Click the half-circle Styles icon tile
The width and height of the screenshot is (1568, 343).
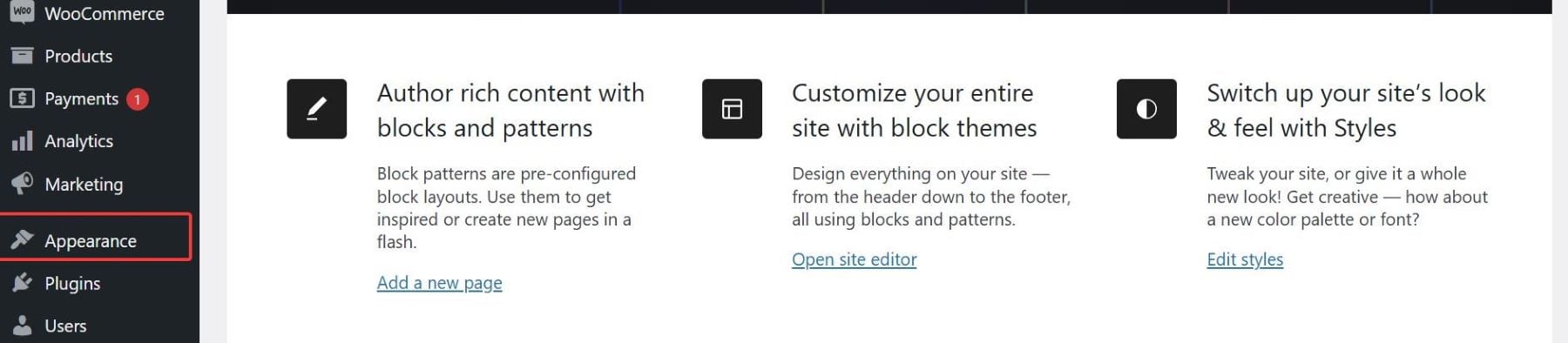click(x=1146, y=109)
